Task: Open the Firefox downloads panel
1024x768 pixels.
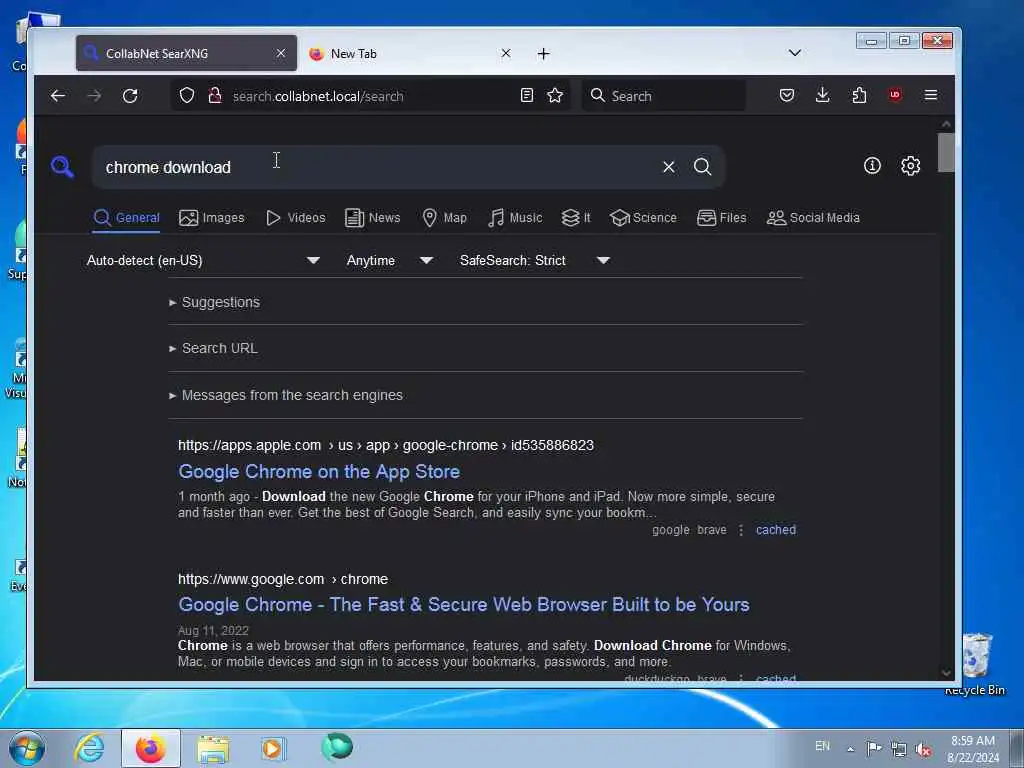Action: pyautogui.click(x=823, y=96)
